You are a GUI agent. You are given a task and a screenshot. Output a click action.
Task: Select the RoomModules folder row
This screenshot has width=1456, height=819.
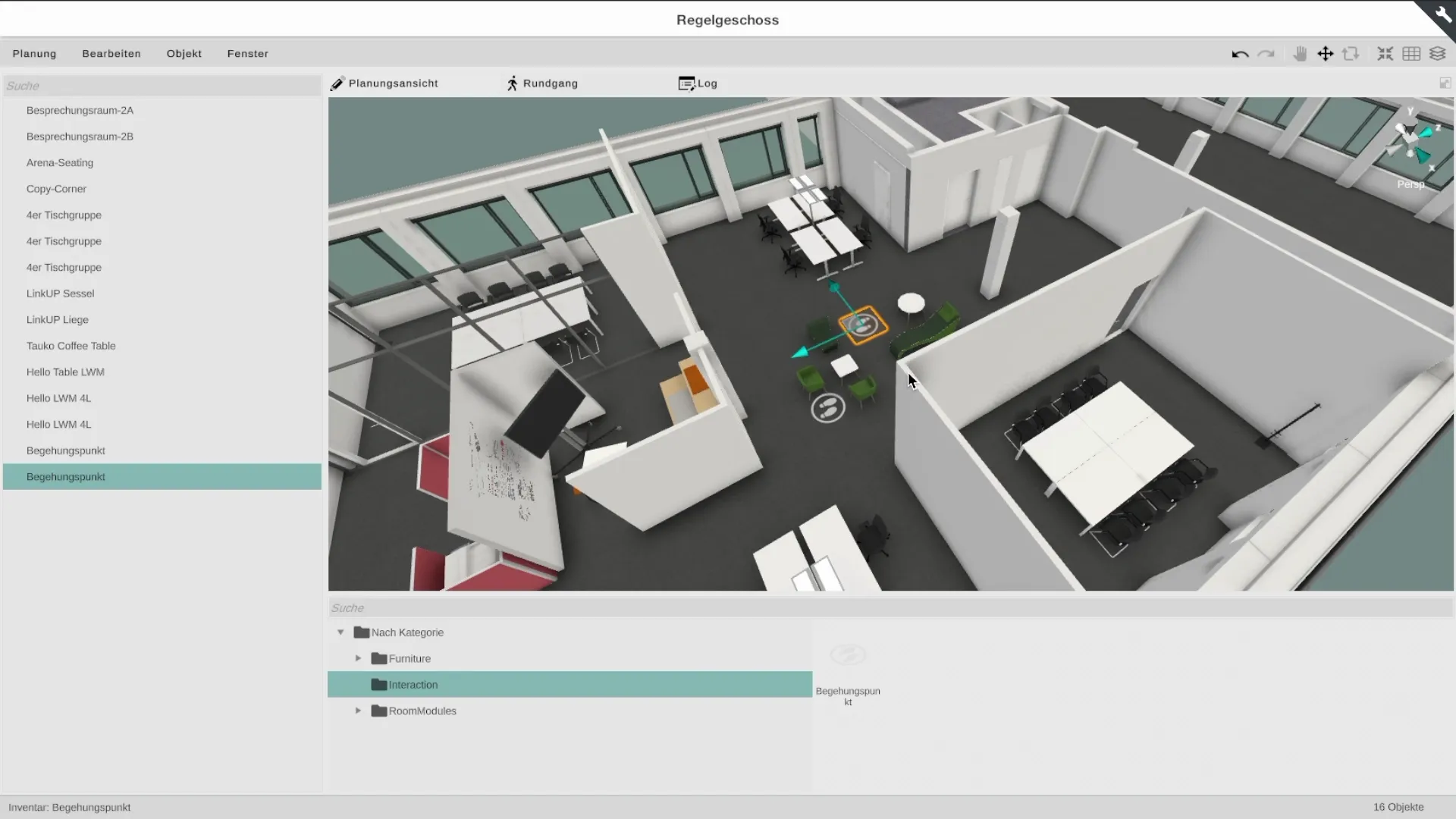tap(570, 711)
